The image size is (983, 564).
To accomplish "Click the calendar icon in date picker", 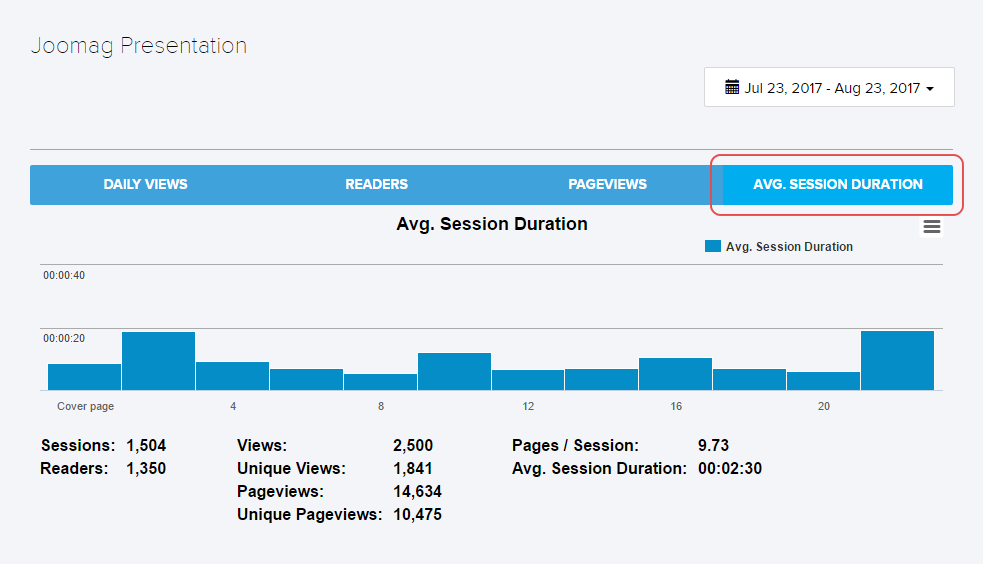I will click(732, 87).
